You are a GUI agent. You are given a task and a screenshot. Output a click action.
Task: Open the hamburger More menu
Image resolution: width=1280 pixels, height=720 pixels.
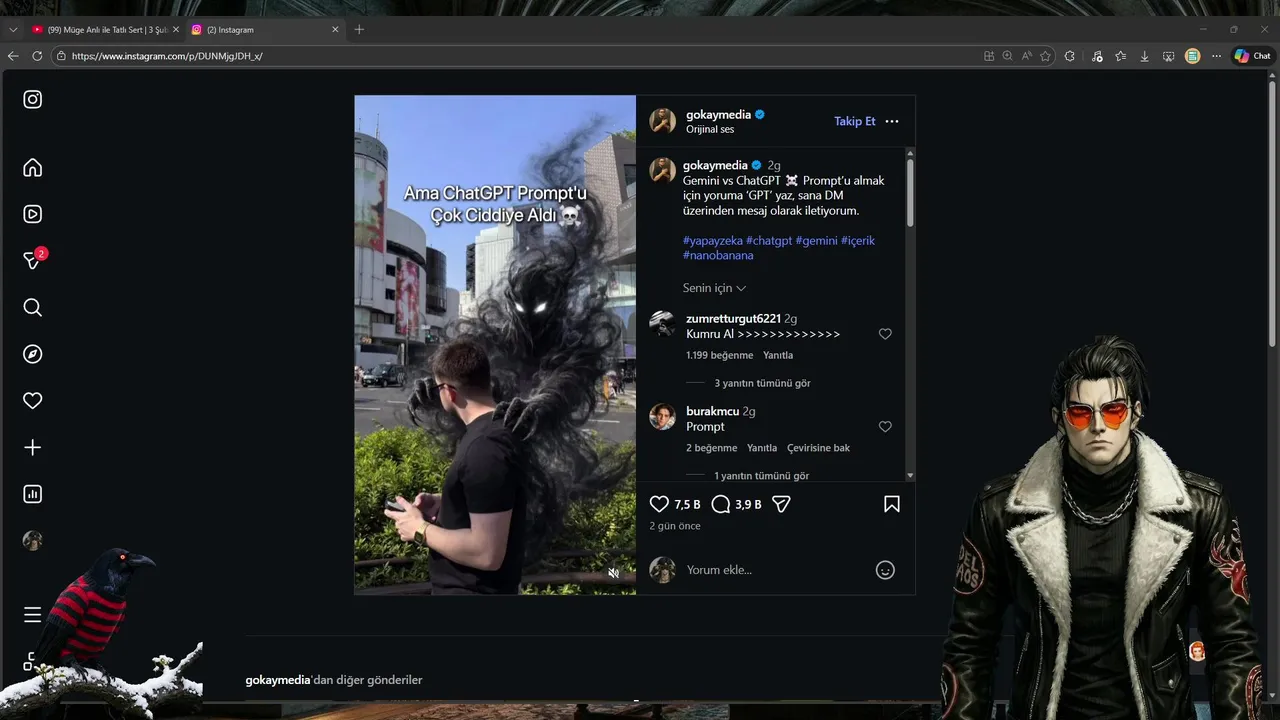[33, 615]
